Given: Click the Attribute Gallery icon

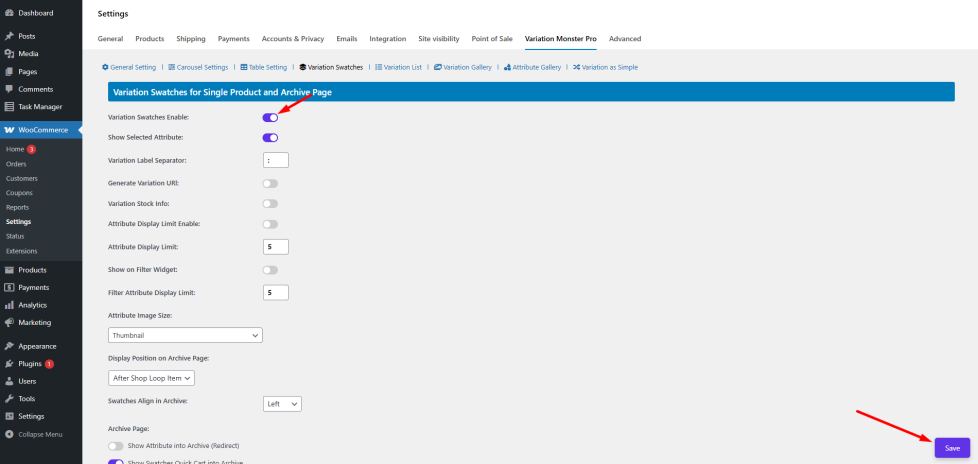Looking at the screenshot, I should [508, 67].
